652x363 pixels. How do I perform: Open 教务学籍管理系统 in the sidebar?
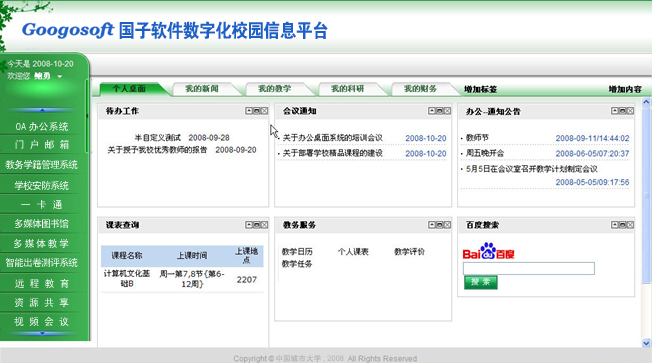tap(42, 165)
